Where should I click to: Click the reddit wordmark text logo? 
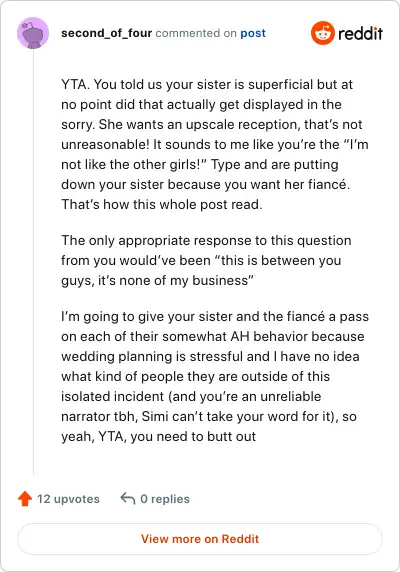[360, 34]
